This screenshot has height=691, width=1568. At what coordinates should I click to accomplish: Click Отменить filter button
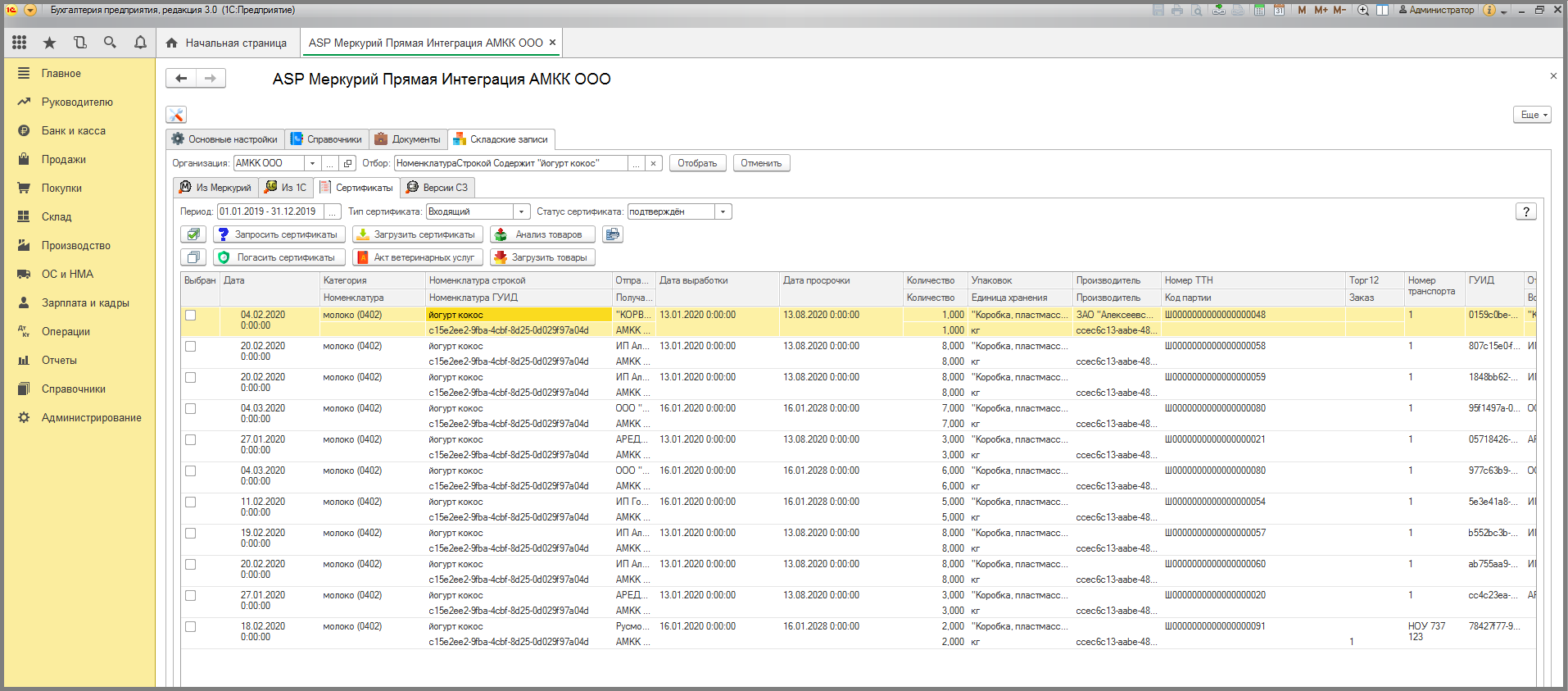[x=761, y=163]
